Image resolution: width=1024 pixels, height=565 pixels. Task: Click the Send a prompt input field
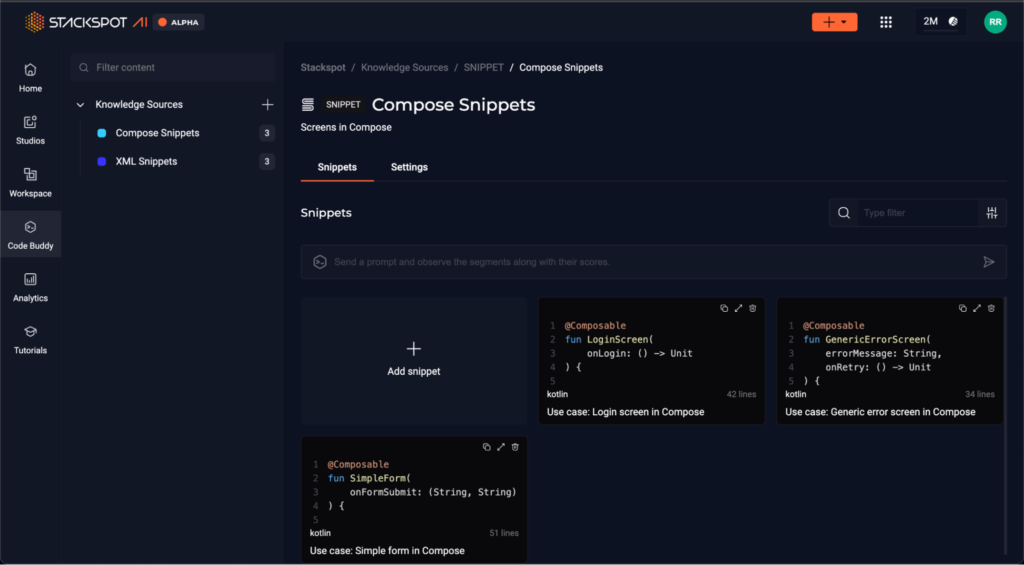(654, 262)
